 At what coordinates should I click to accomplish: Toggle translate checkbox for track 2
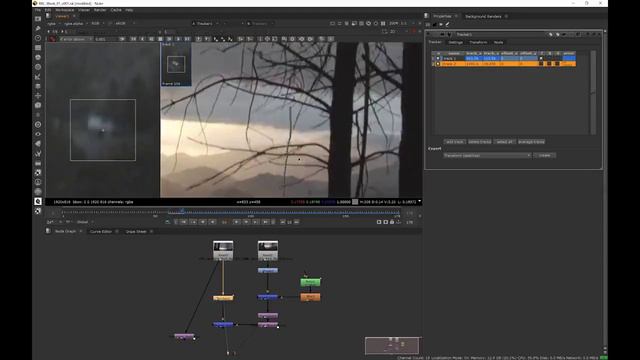(542, 64)
